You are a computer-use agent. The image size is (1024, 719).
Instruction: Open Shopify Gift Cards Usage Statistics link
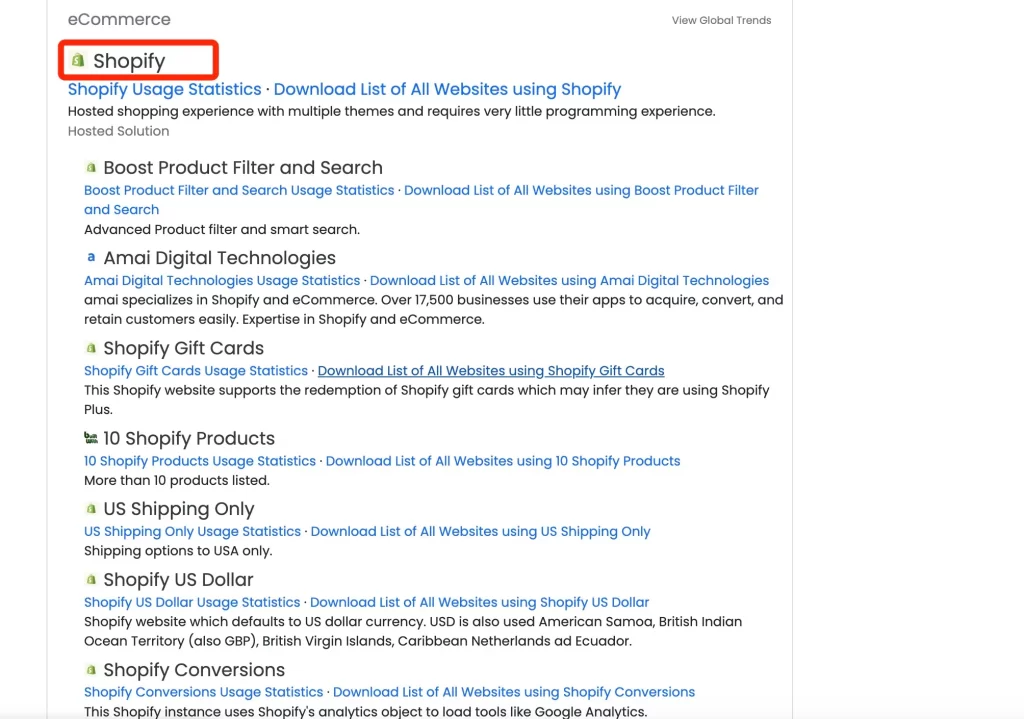(x=196, y=370)
